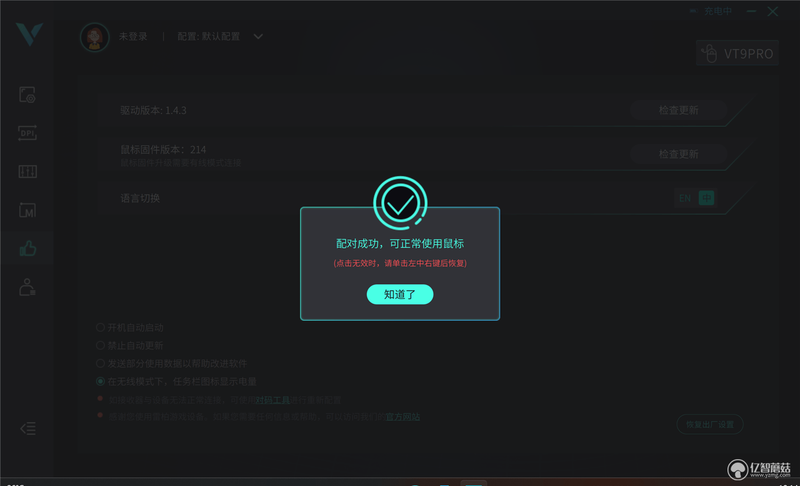The width and height of the screenshot is (800, 486).
Task: Open the parameters sliders sidebar icon
Action: (x=27, y=171)
